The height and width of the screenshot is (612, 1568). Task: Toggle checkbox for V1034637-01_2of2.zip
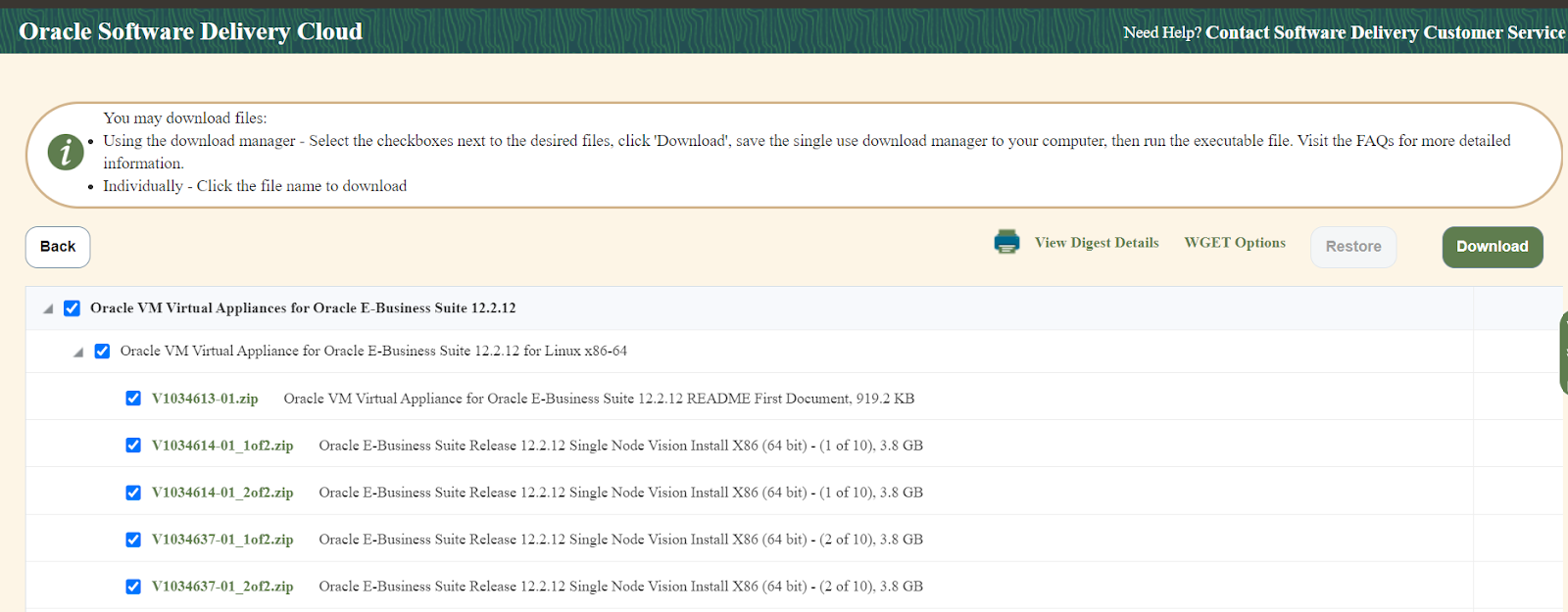tap(133, 587)
